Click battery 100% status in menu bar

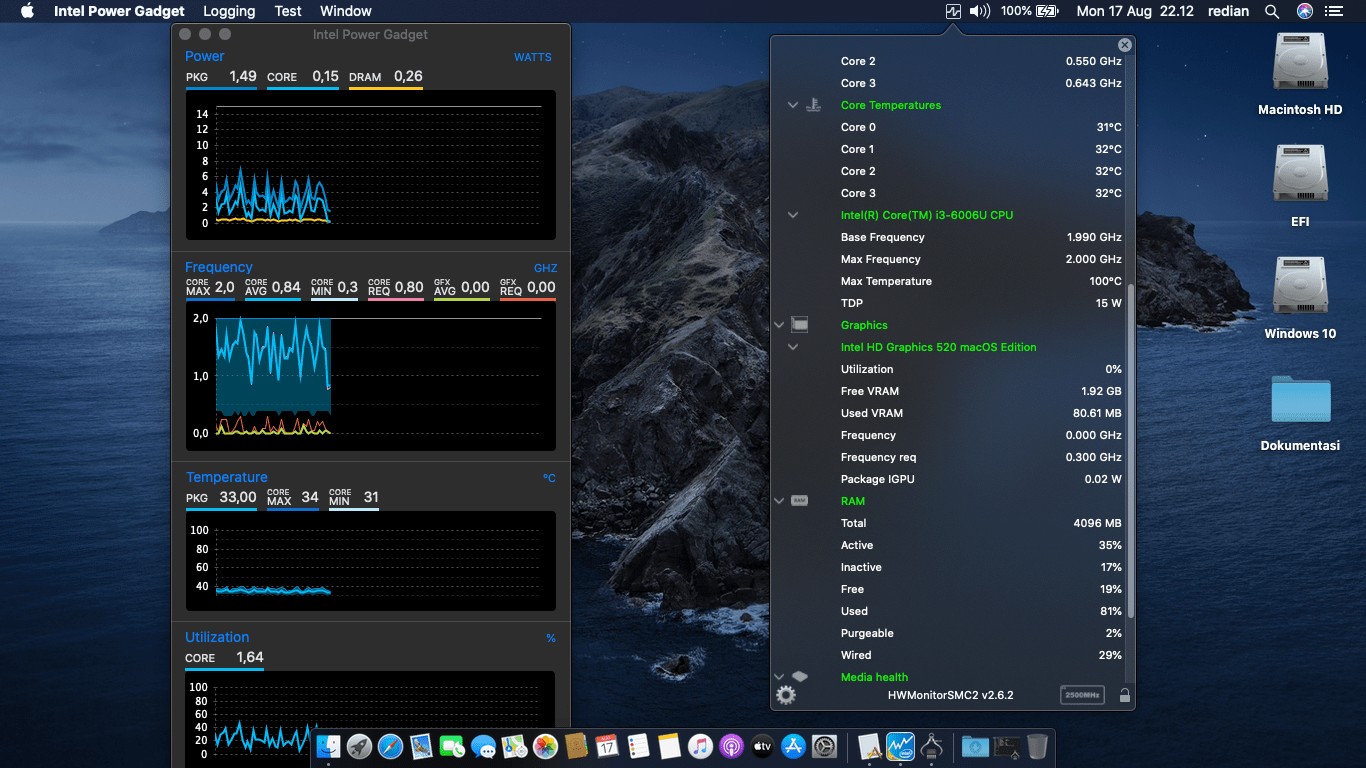tap(1029, 11)
